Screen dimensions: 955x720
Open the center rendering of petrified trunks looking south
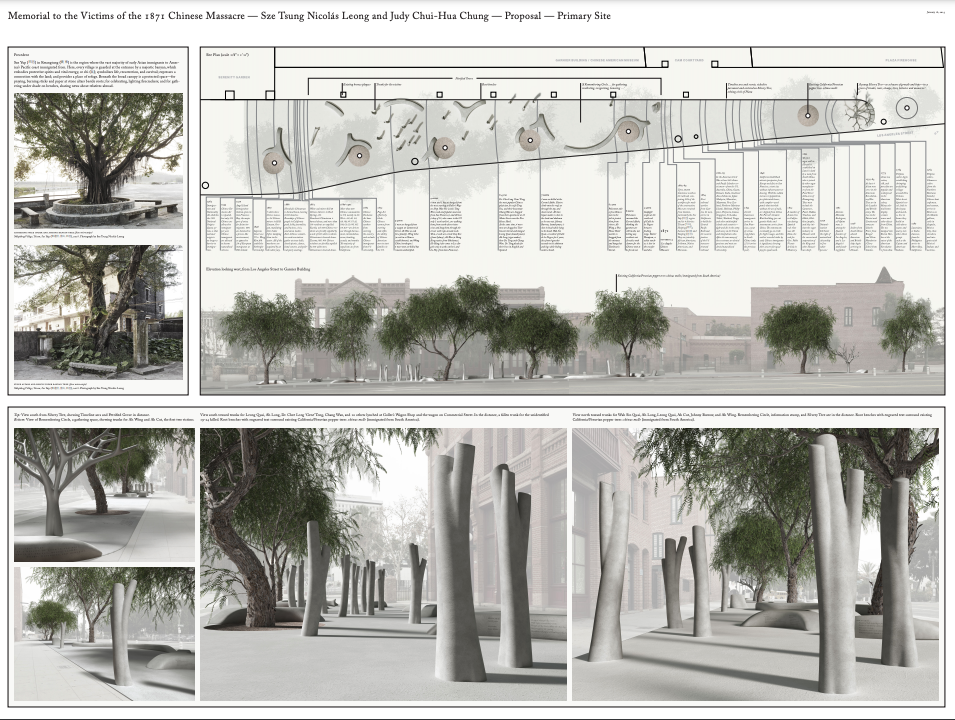click(384, 564)
